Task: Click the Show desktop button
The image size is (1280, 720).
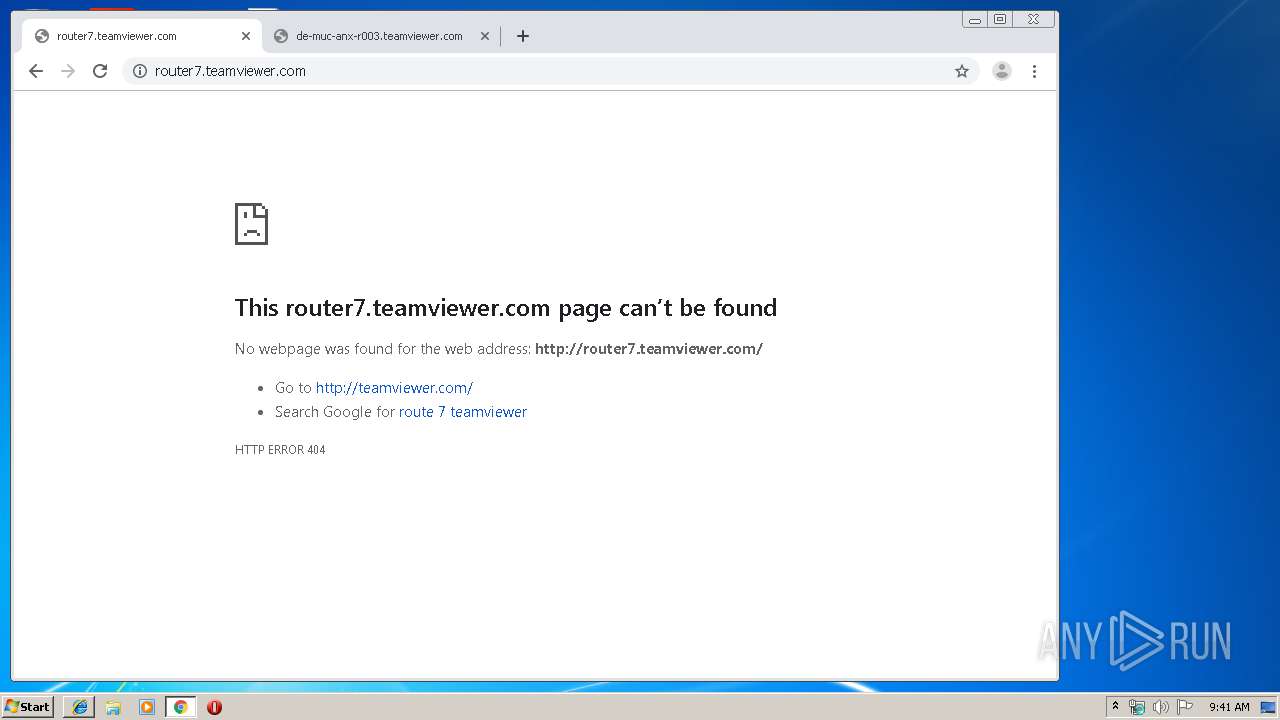Action: pyautogui.click(x=1268, y=707)
